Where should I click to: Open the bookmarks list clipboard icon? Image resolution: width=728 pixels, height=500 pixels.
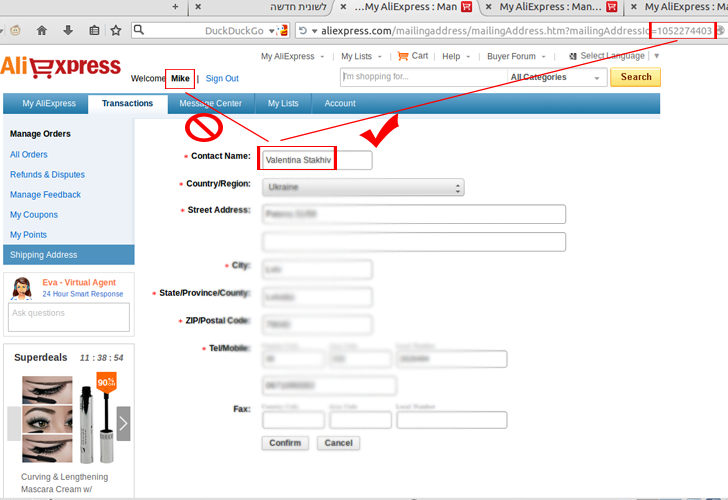pos(94,31)
